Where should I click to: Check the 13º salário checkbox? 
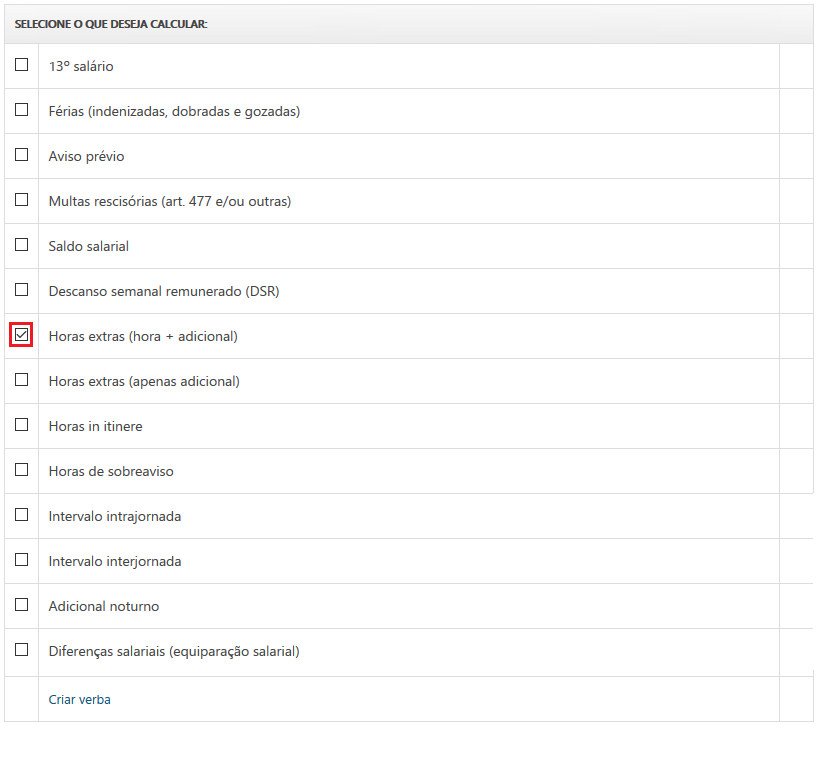[x=21, y=65]
